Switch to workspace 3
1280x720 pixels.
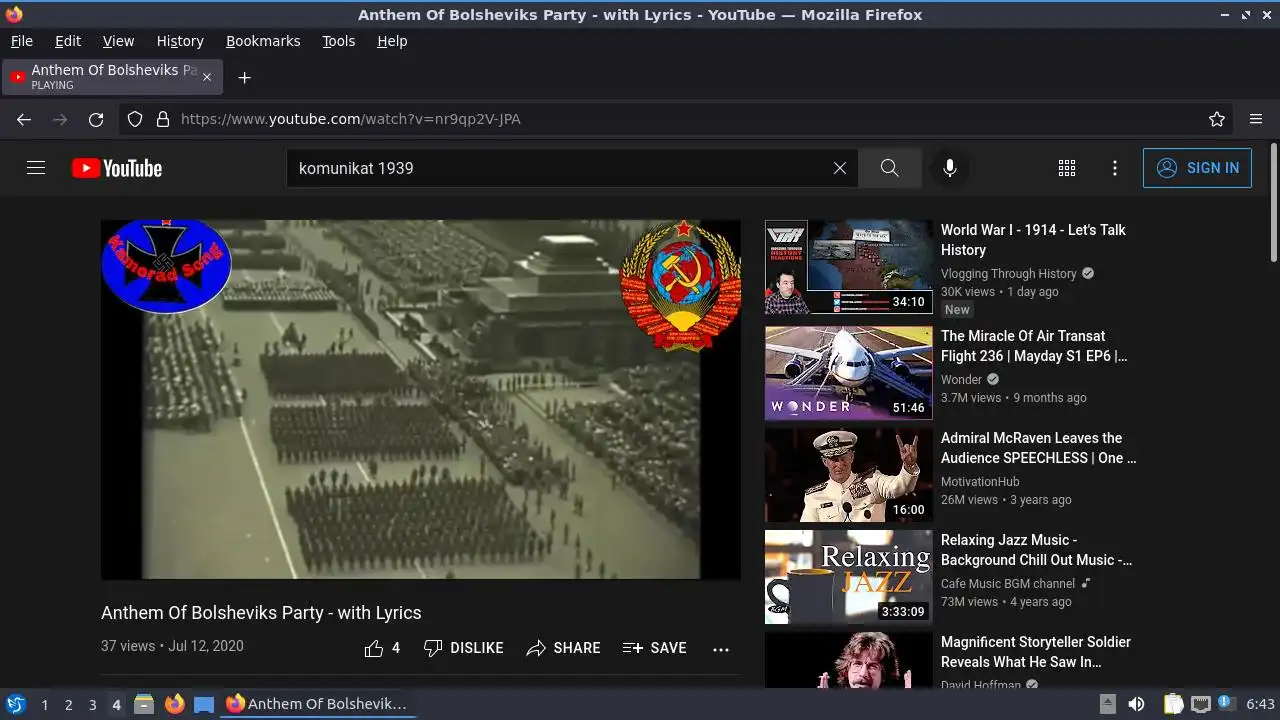(93, 704)
